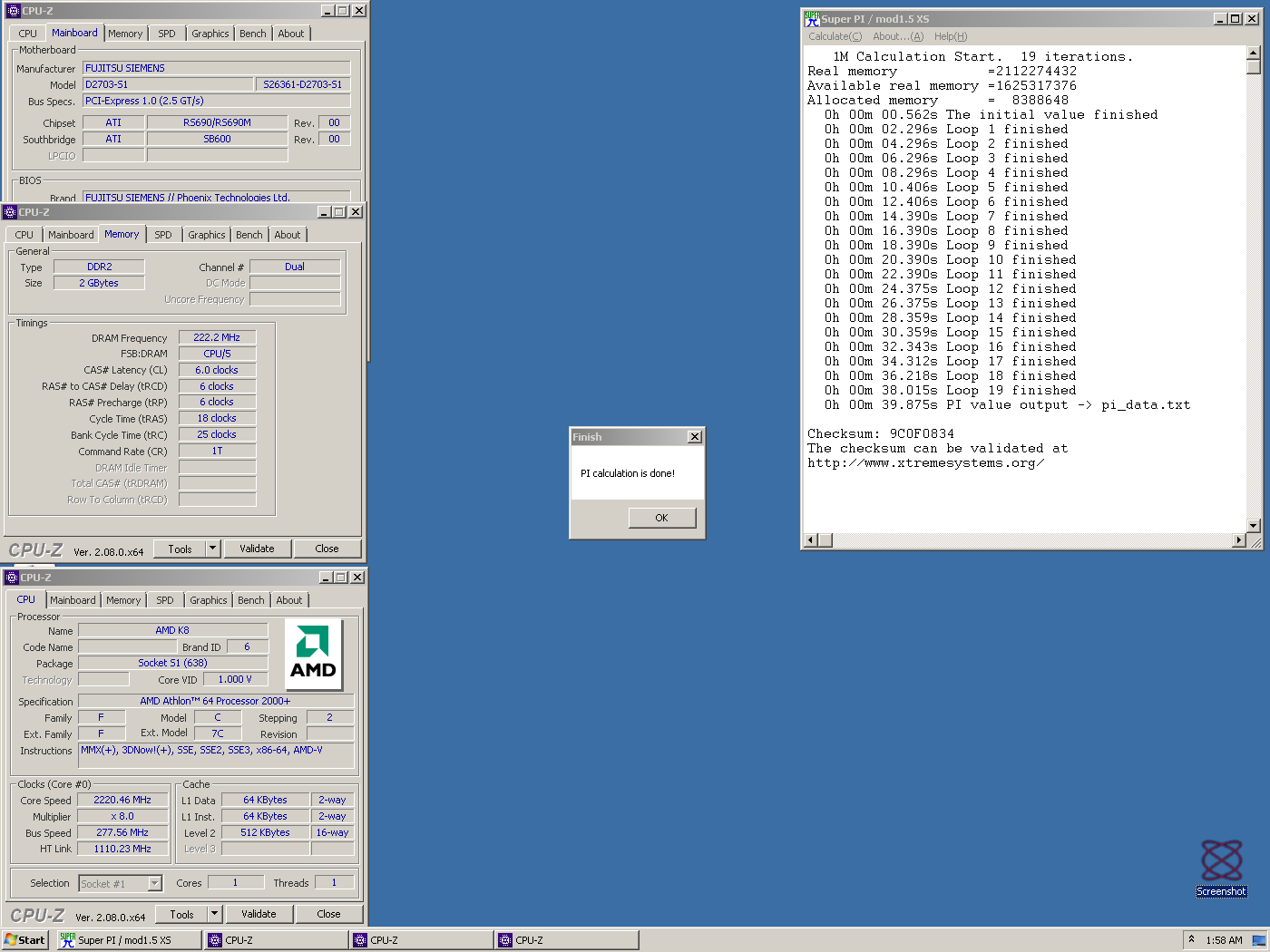Screen dimensions: 1270x952
Task: Click Close button in CPU window
Action: pyautogui.click(x=328, y=914)
